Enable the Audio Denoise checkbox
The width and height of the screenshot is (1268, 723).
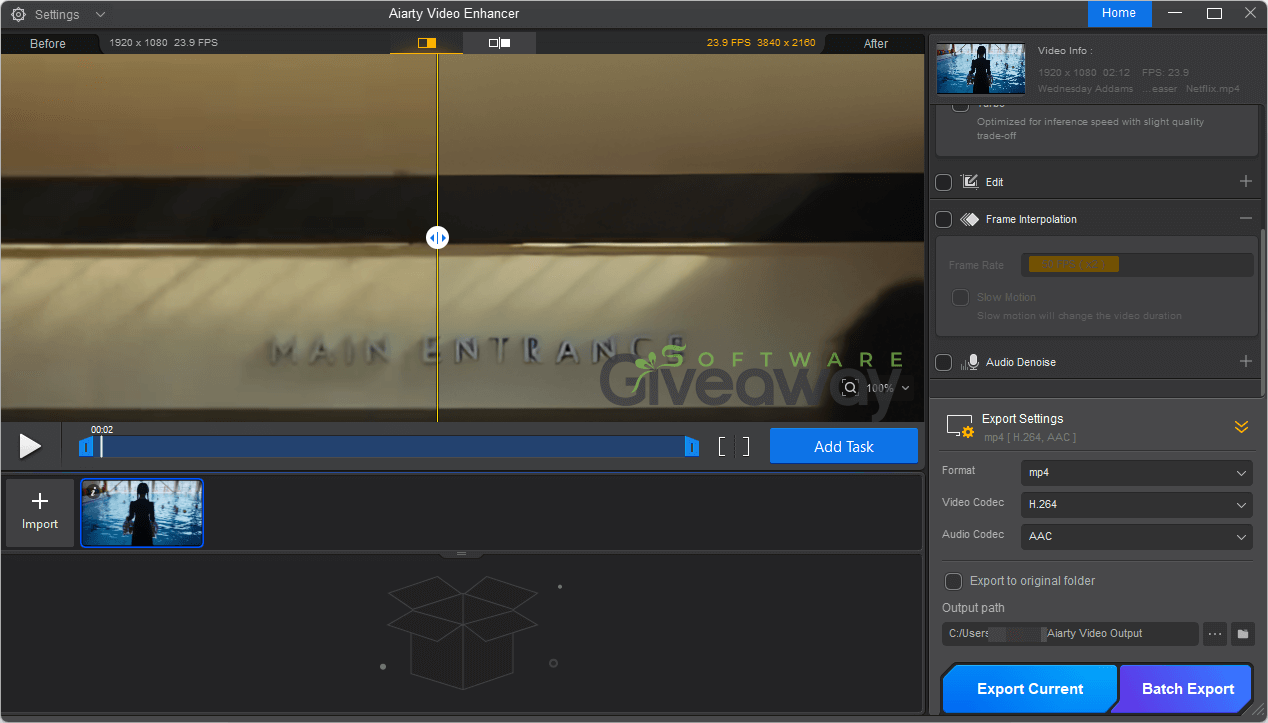coord(943,362)
